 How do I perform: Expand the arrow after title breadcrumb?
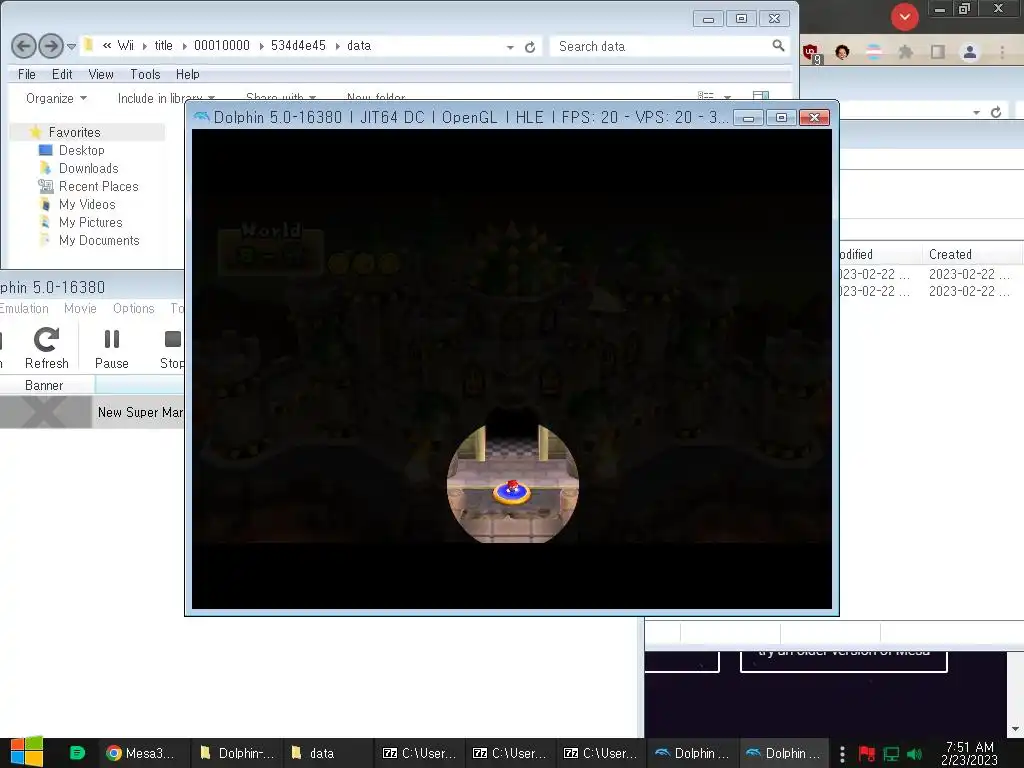(184, 46)
